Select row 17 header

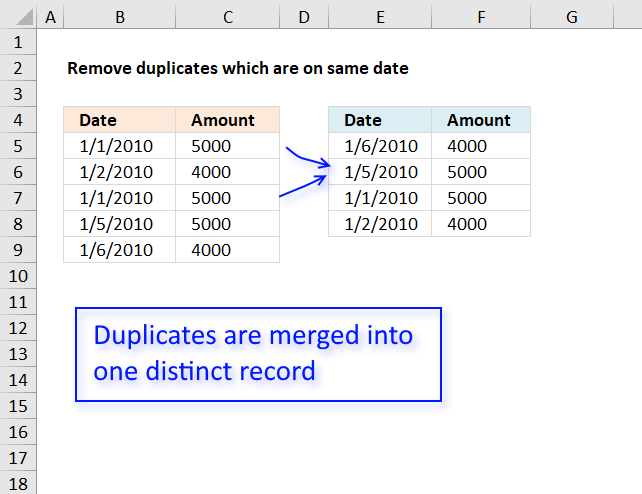coord(18,458)
